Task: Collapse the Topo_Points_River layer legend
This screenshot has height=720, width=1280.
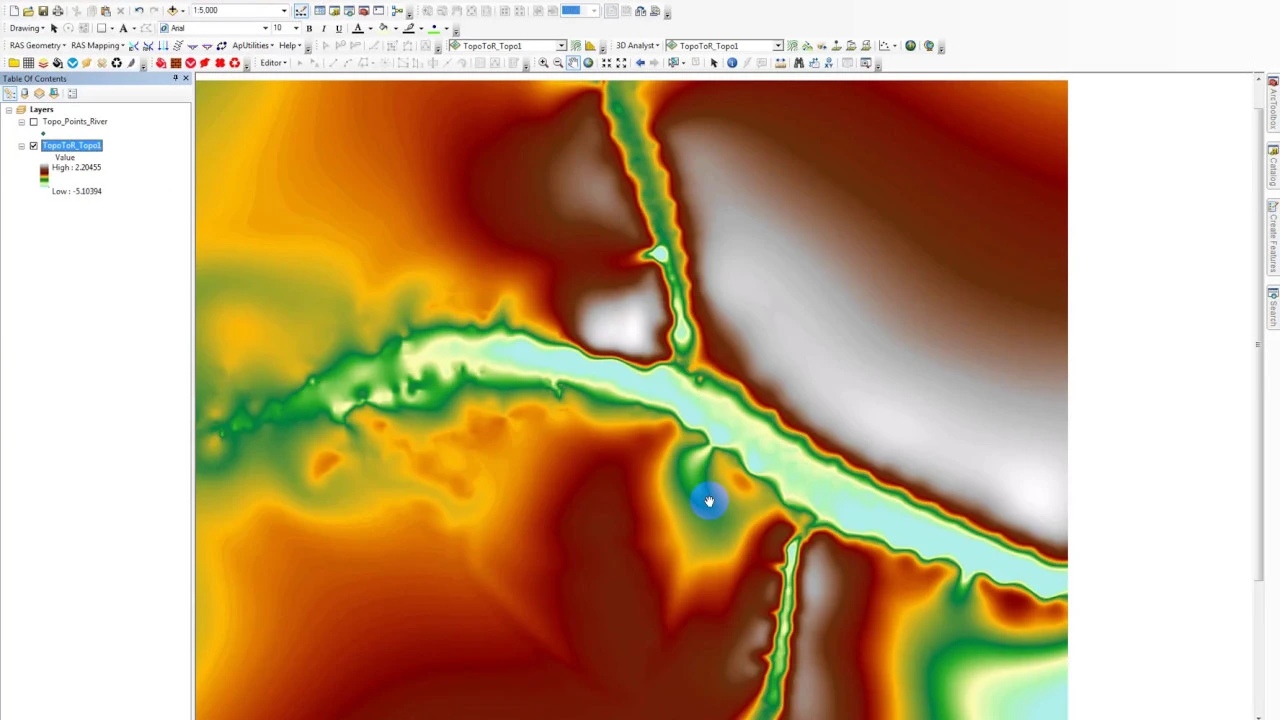Action: [x=21, y=122]
